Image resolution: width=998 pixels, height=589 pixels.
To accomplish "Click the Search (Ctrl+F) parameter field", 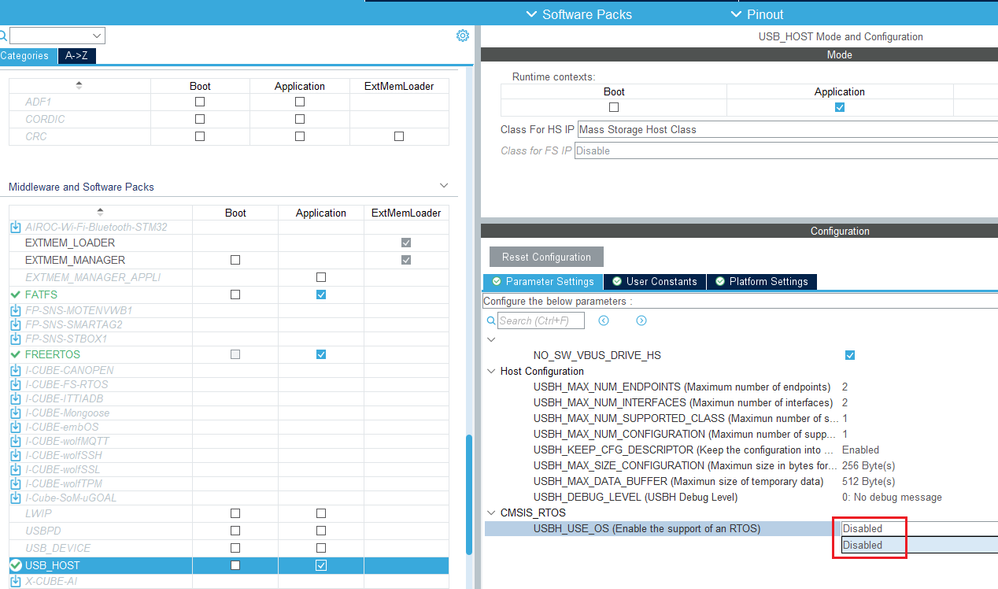I will (x=540, y=321).
